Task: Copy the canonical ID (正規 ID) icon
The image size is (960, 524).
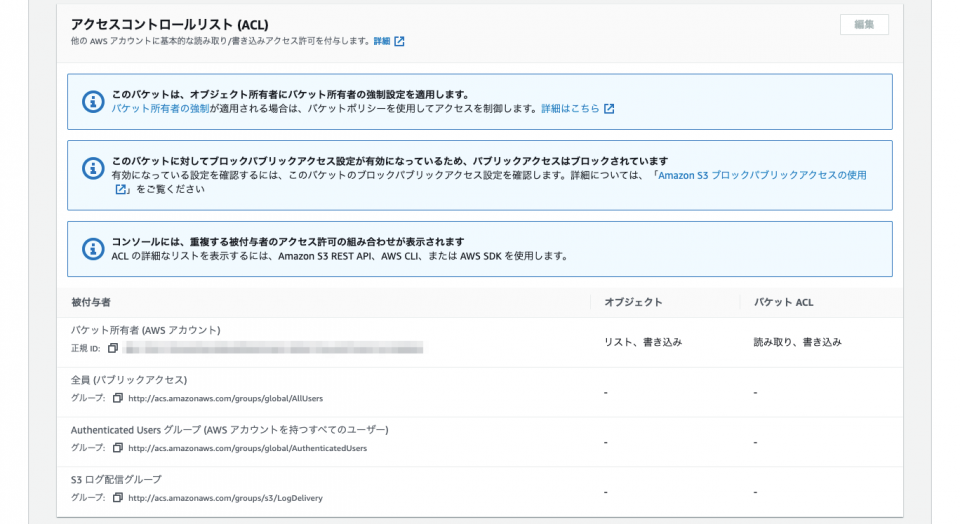Action: [x=113, y=348]
